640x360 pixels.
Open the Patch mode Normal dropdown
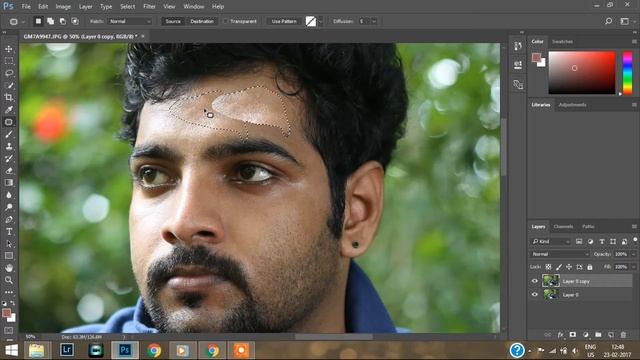pos(129,21)
